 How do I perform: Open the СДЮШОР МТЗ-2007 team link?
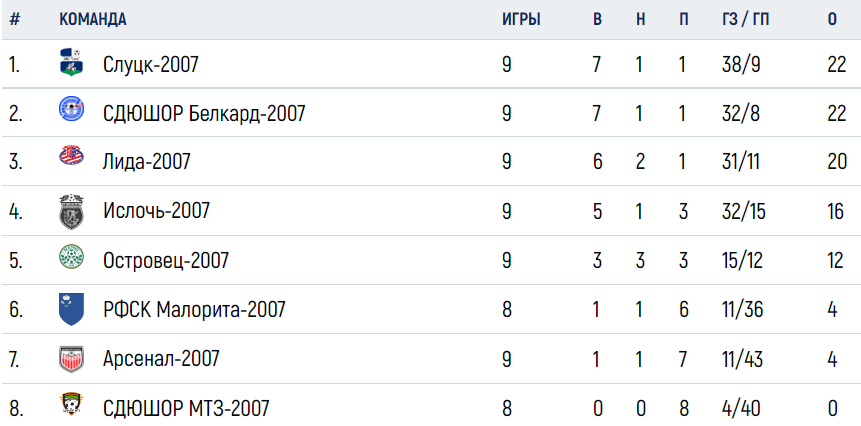pyautogui.click(x=186, y=408)
